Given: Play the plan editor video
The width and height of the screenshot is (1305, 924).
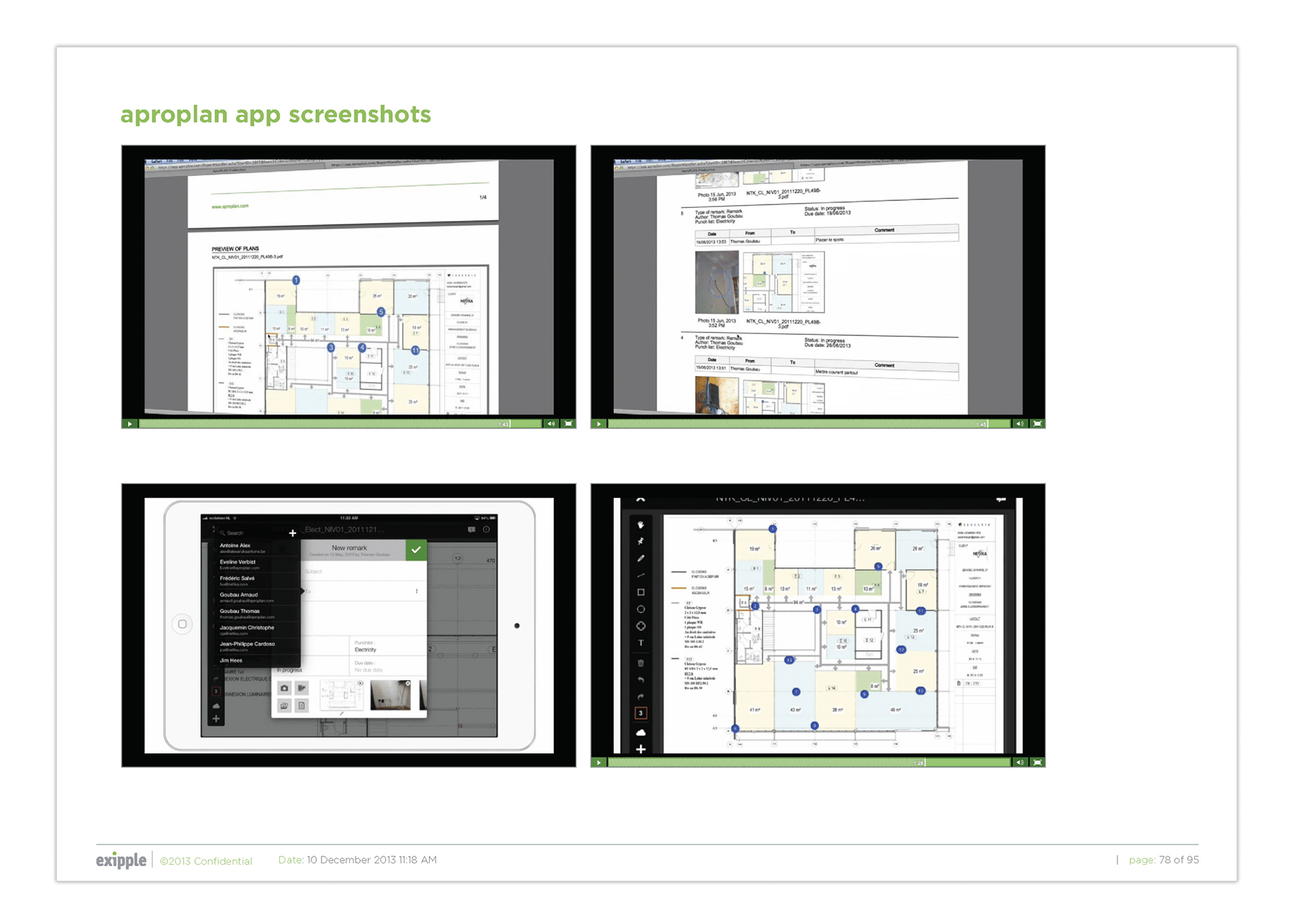Looking at the screenshot, I should [599, 763].
